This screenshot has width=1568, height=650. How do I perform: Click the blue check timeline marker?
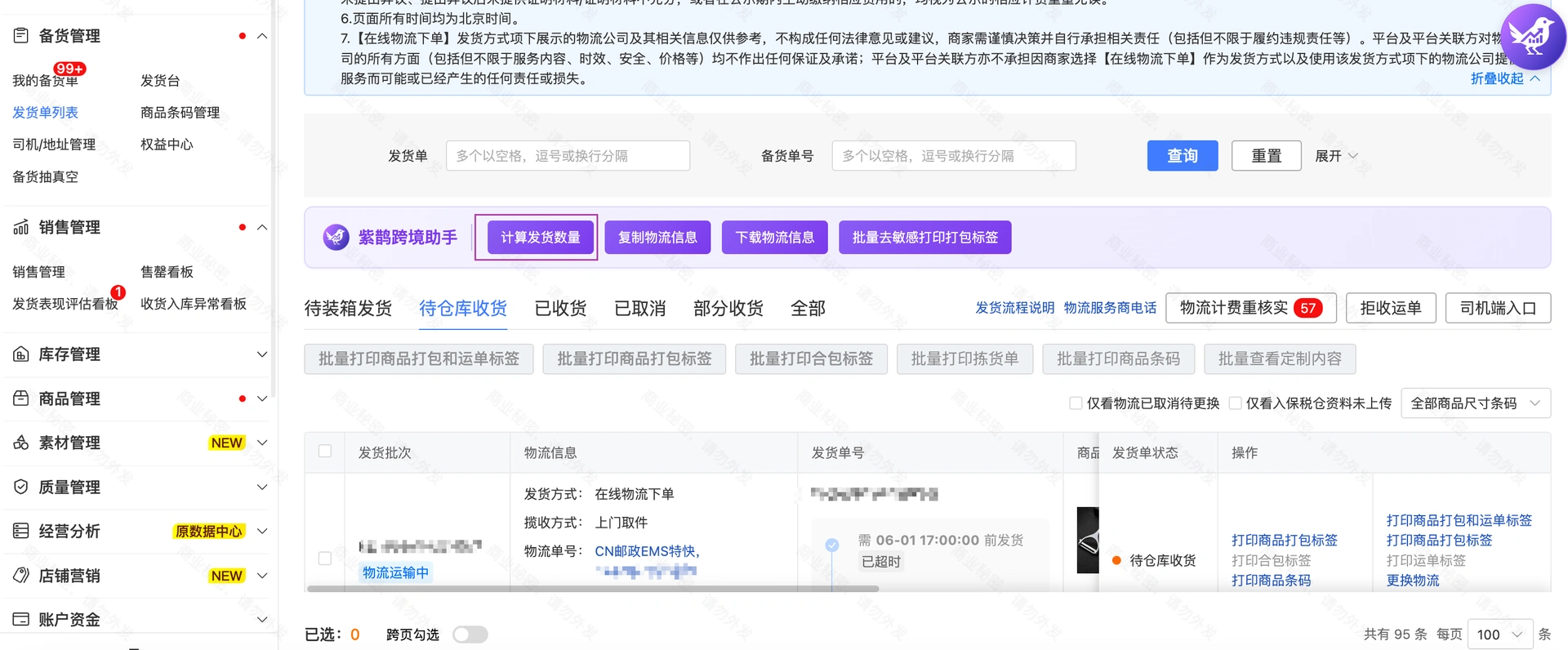[x=831, y=545]
